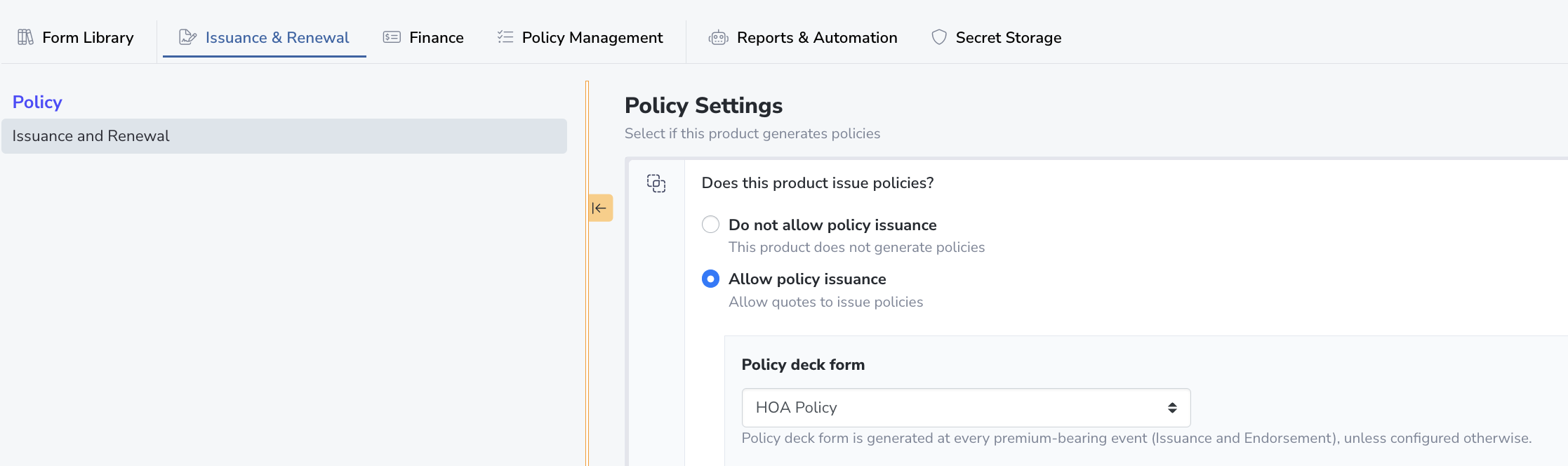The width and height of the screenshot is (1568, 466).
Task: Click the Policy Management checklist icon
Action: click(505, 37)
